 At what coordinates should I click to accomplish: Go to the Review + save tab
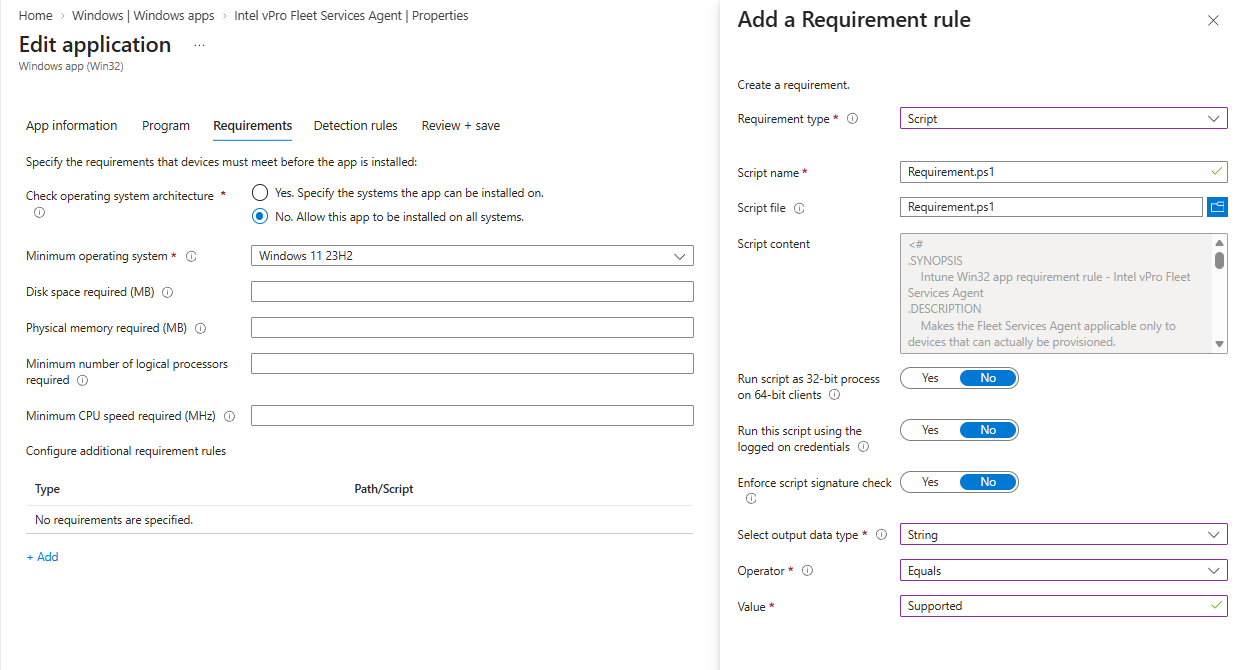coord(461,126)
